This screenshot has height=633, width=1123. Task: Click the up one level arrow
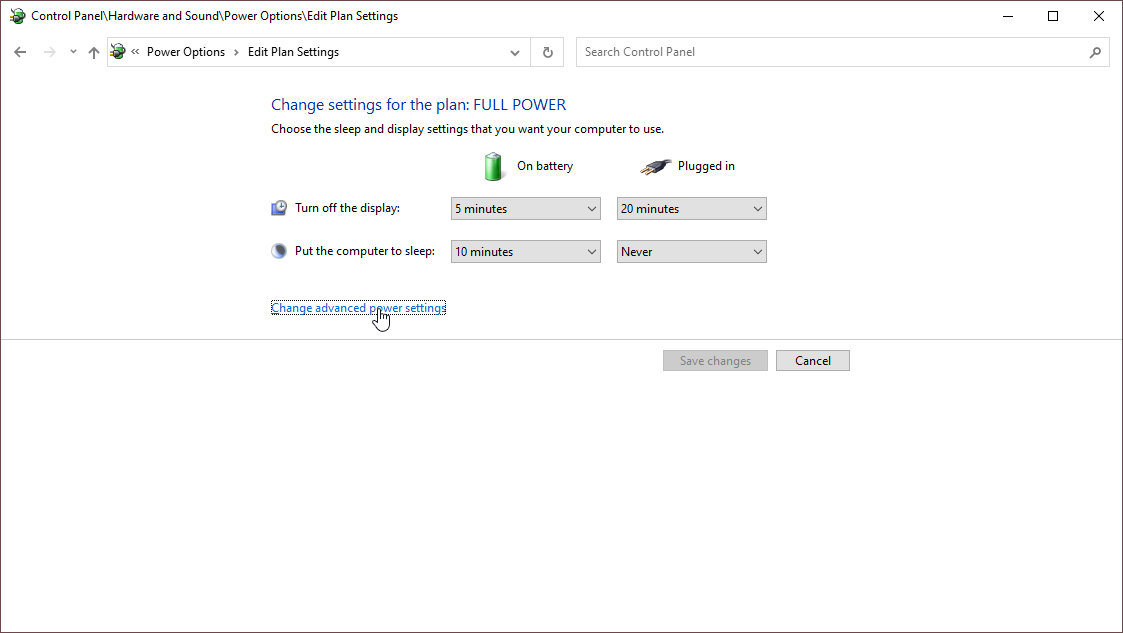[94, 52]
